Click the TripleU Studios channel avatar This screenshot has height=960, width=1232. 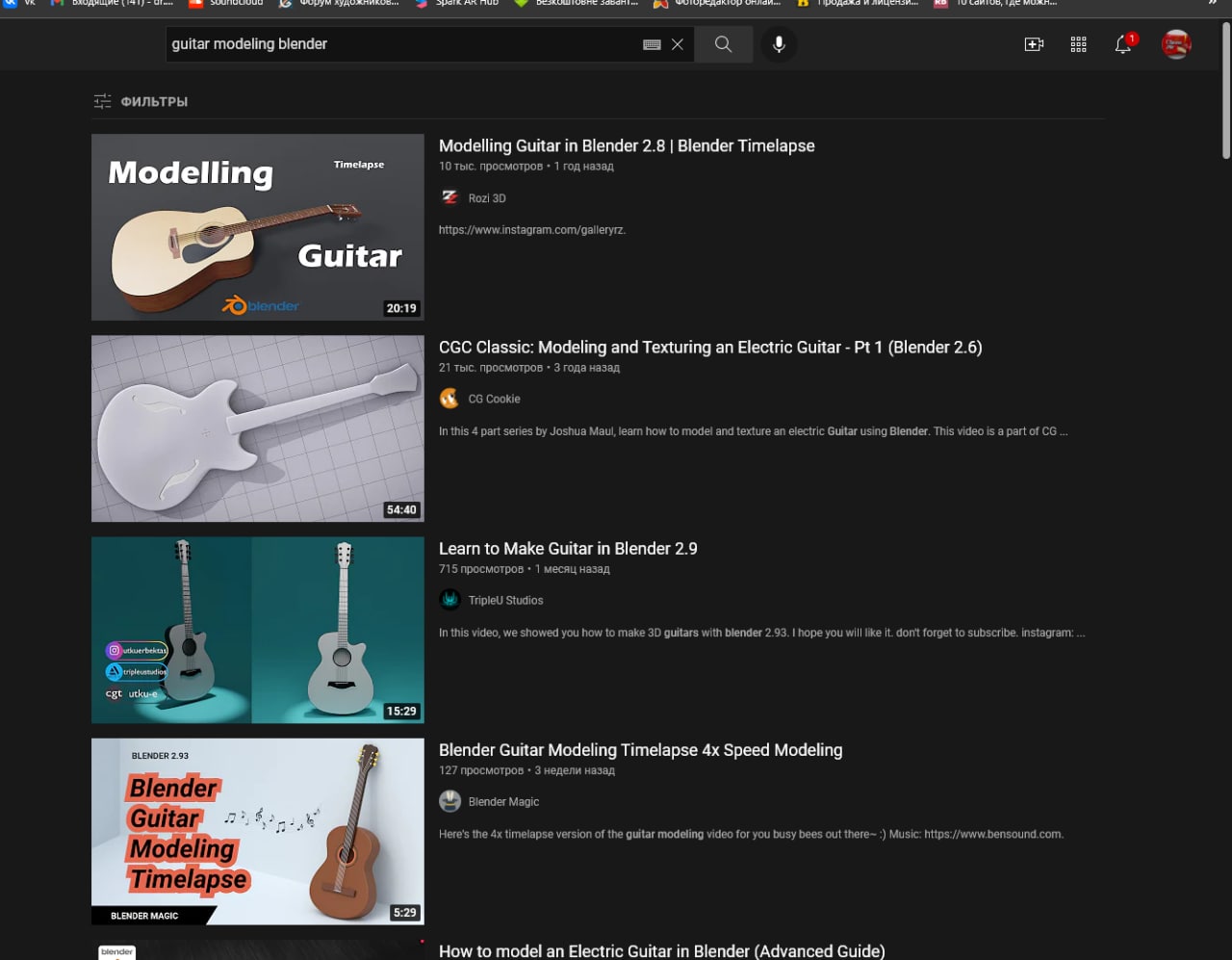(449, 600)
